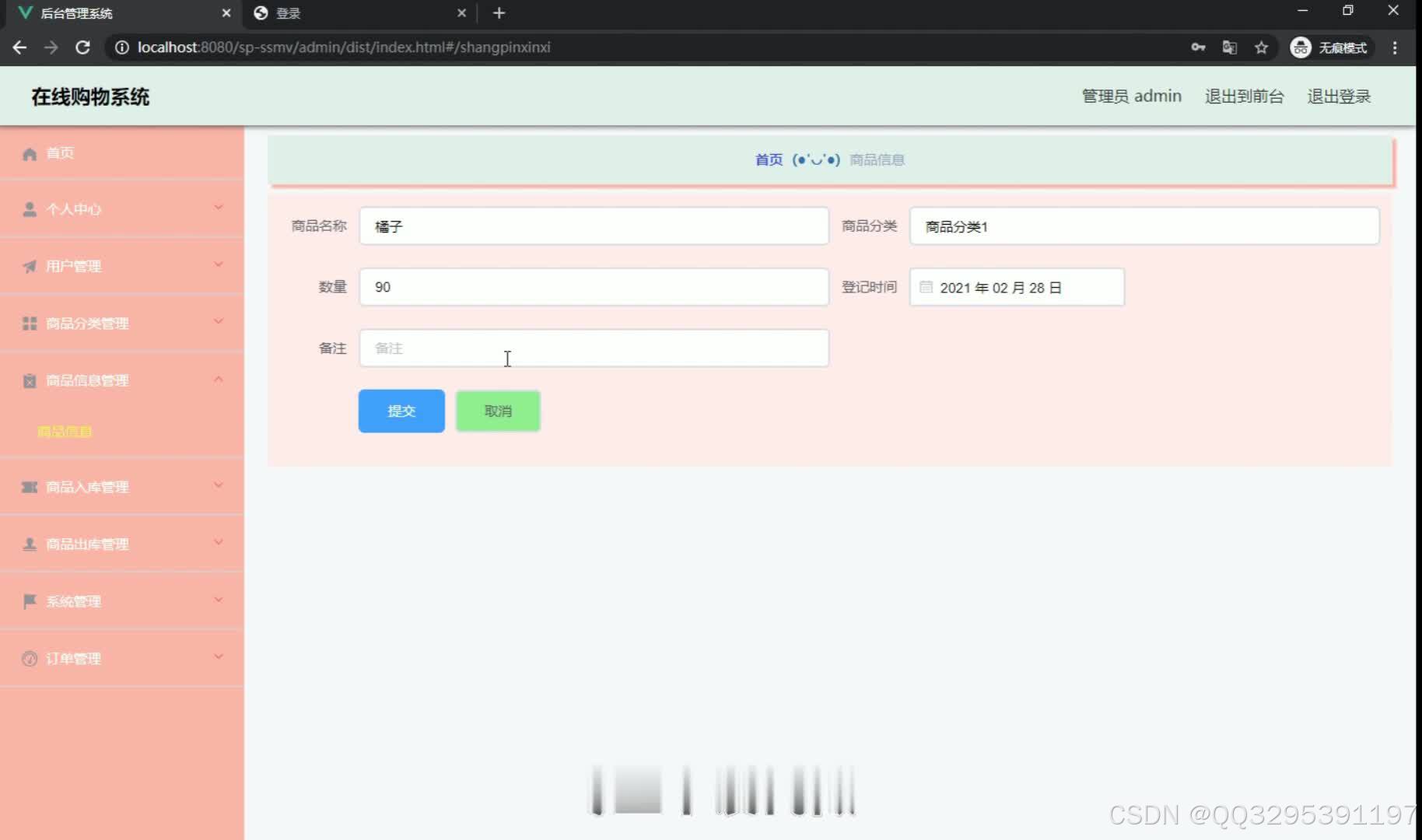This screenshot has height=840, width=1422.
Task: Click into the 备注 input field
Action: point(594,348)
